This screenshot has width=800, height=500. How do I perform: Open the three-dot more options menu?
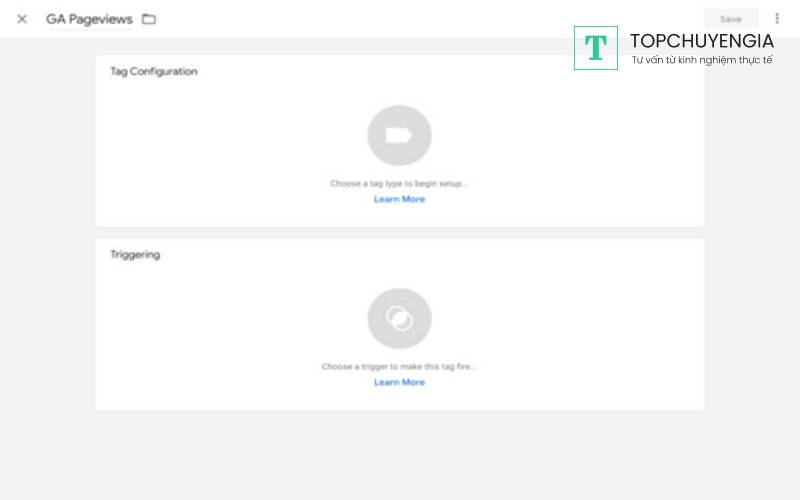[x=777, y=19]
